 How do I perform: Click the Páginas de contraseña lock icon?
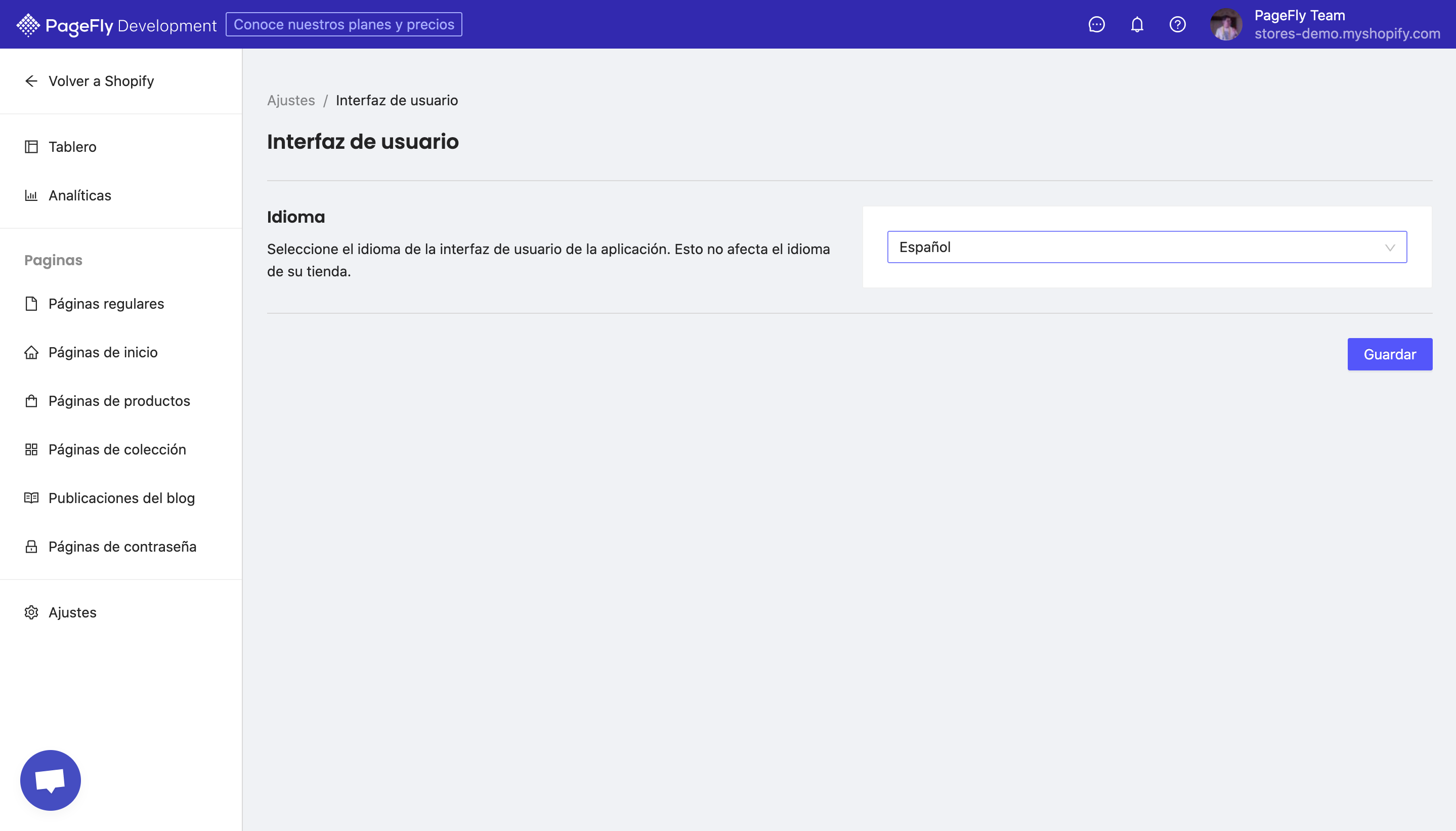pyautogui.click(x=31, y=546)
